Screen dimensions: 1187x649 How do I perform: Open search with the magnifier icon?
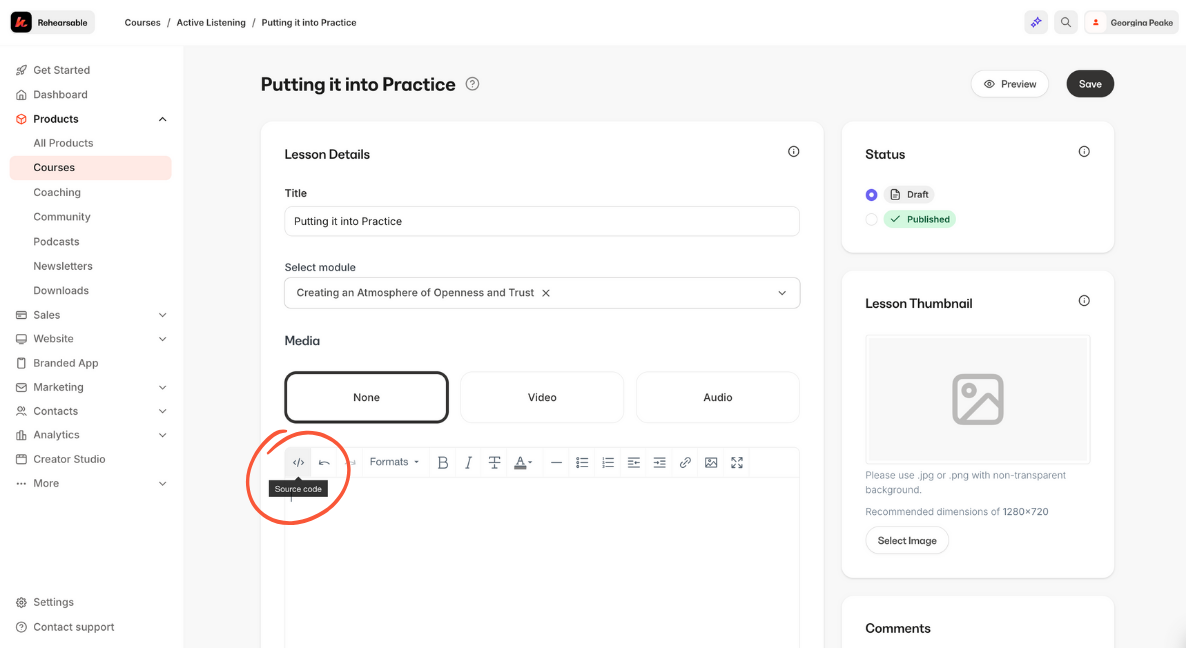pos(1066,22)
